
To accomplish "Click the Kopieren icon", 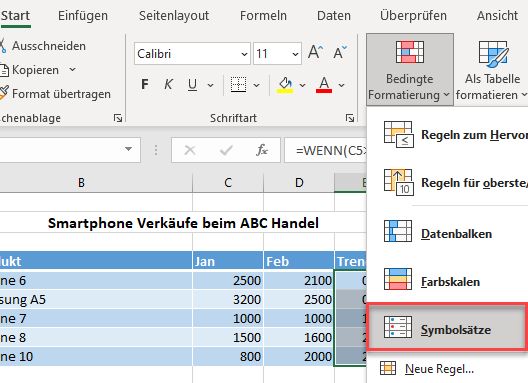I will [4, 70].
